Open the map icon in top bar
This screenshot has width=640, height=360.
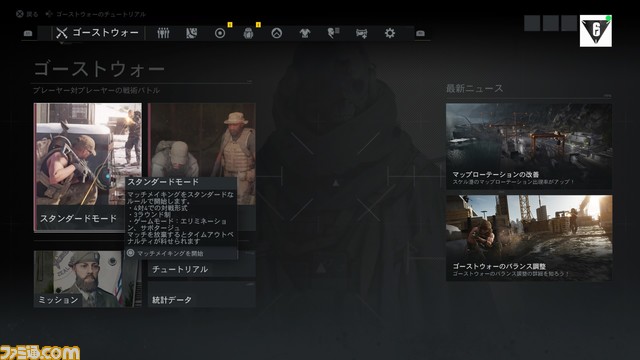[191, 33]
